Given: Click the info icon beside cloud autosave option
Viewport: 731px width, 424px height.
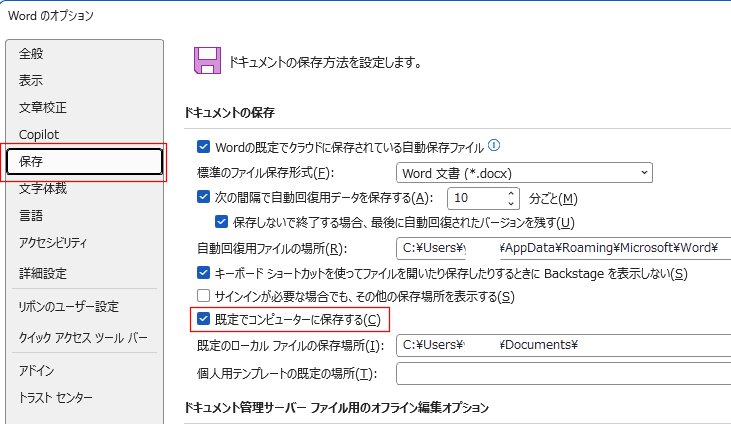Looking at the screenshot, I should [x=494, y=146].
